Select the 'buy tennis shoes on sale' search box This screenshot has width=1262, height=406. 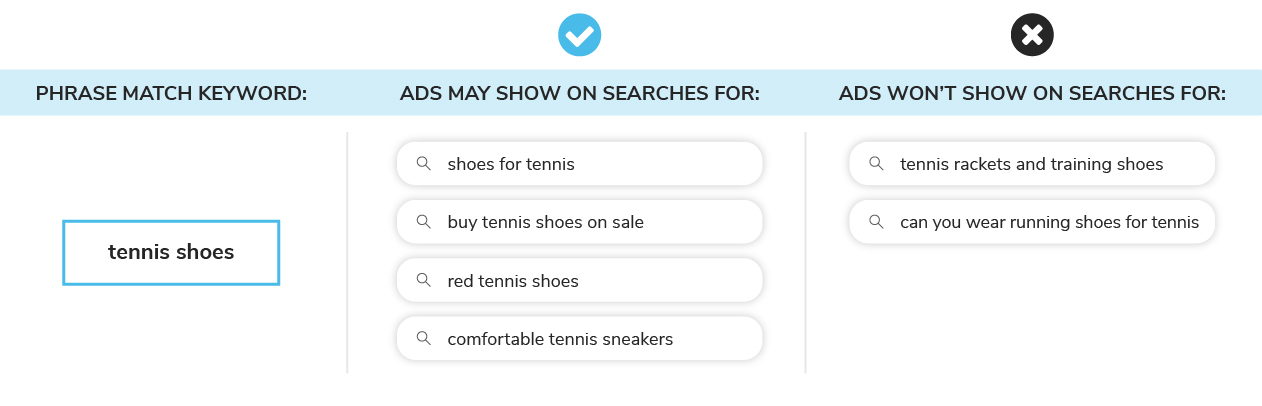coord(580,222)
